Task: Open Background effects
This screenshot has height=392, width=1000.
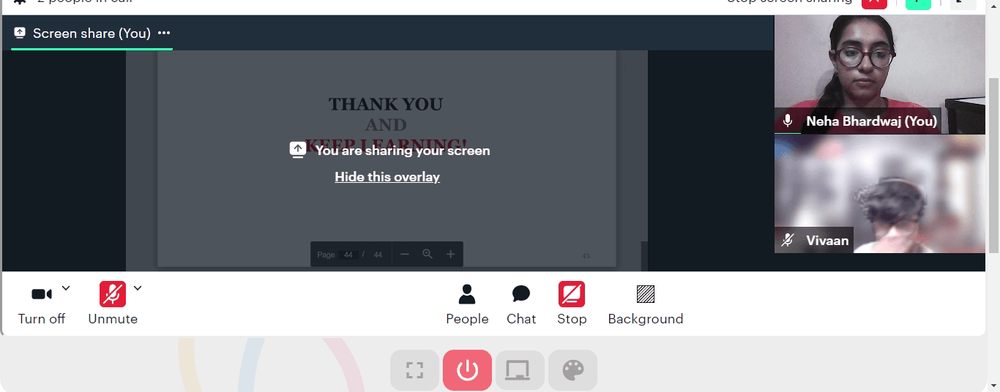Action: click(x=645, y=304)
